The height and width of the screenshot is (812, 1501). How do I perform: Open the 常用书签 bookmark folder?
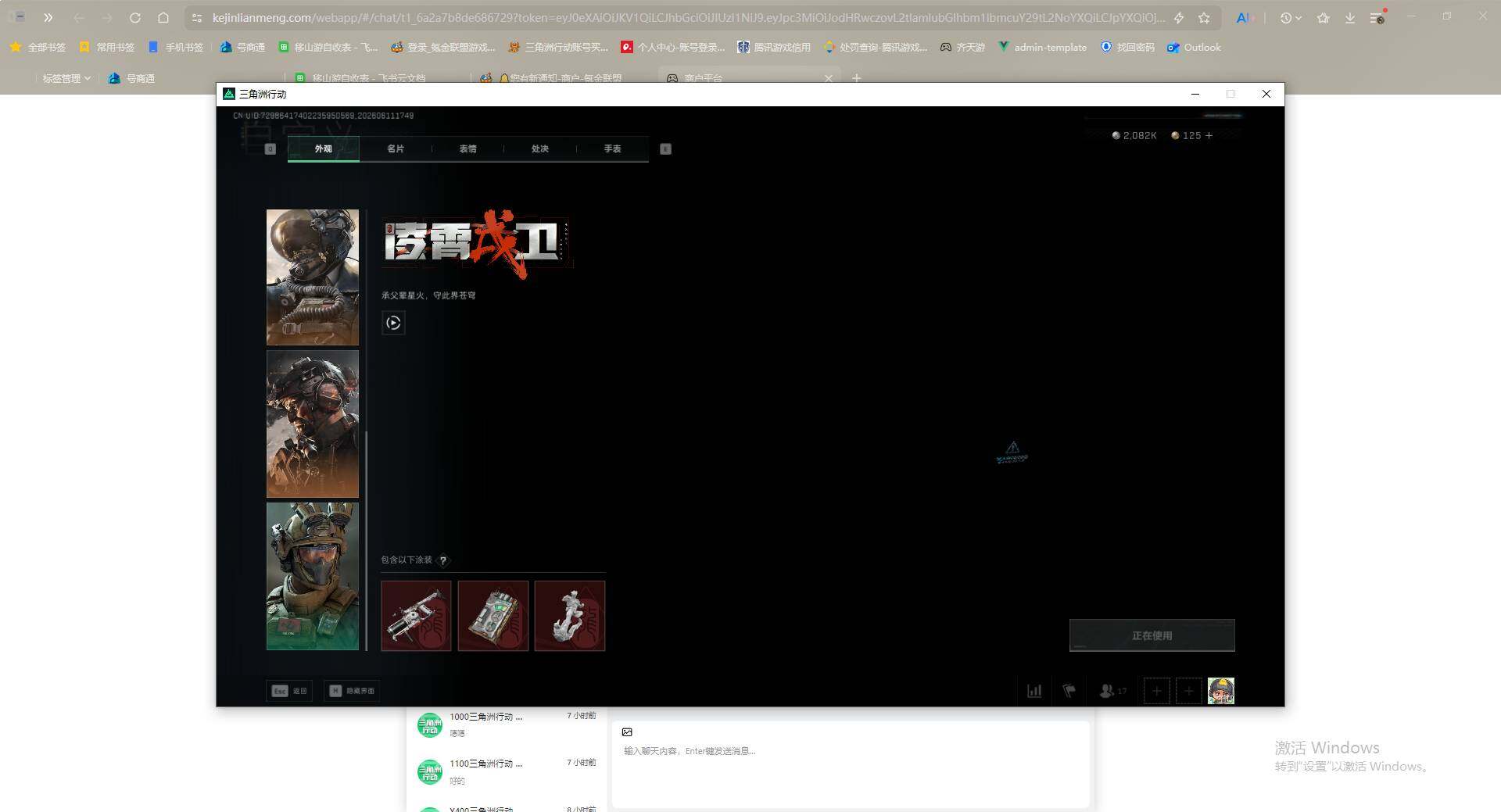click(x=107, y=47)
